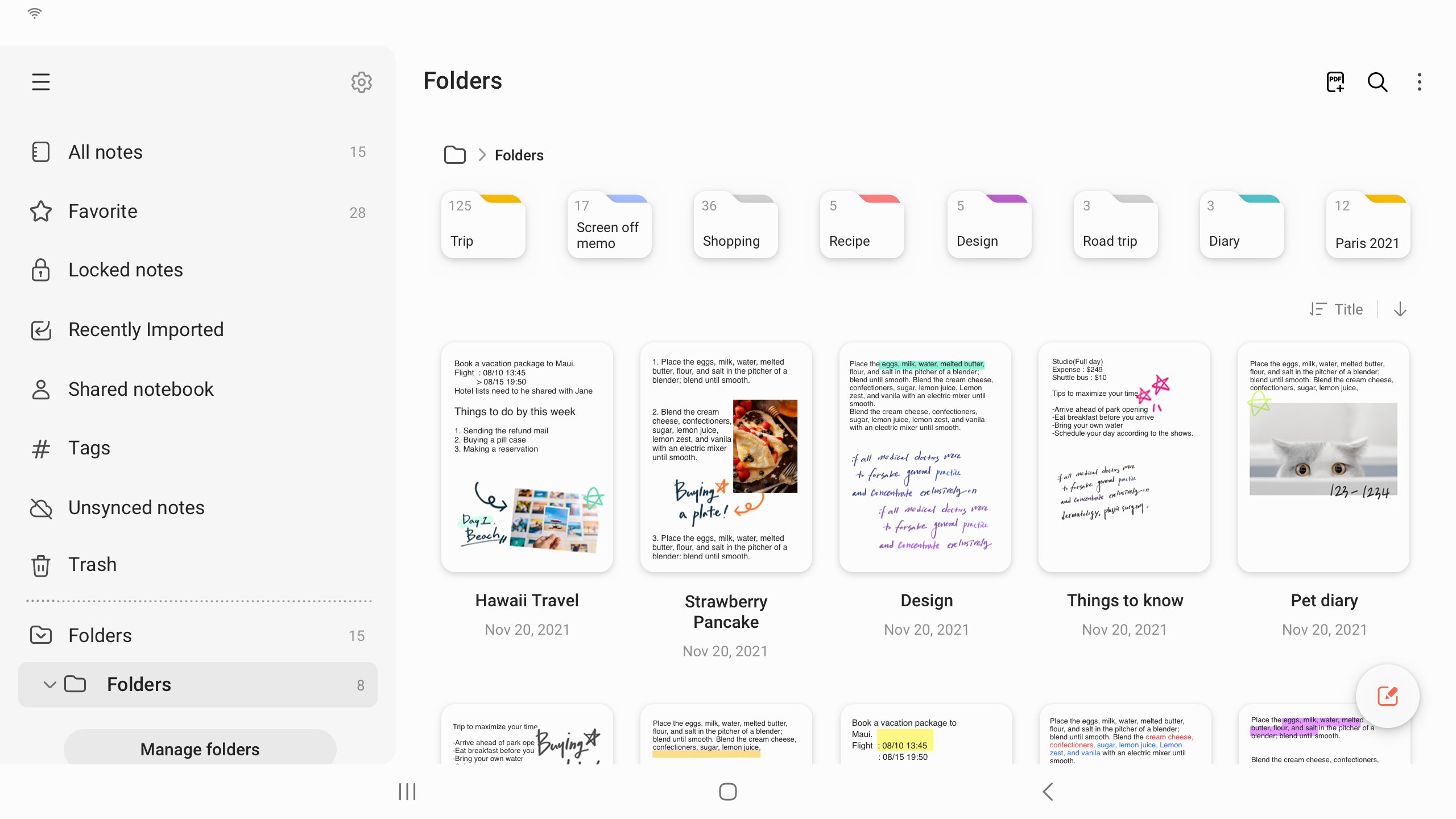This screenshot has height=819, width=1456.
Task: Open search with the magnifier icon
Action: click(1377, 82)
